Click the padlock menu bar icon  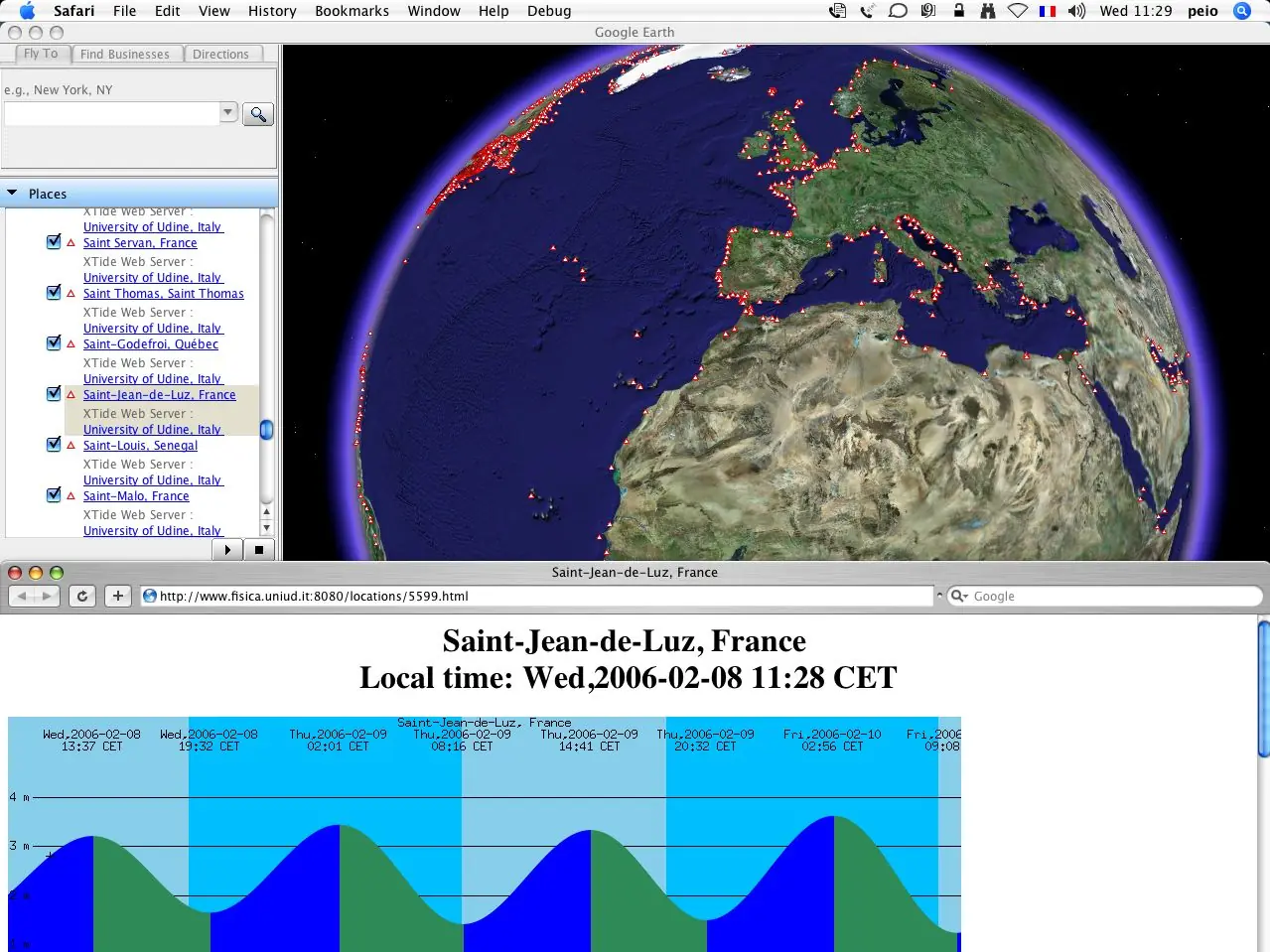[958, 11]
